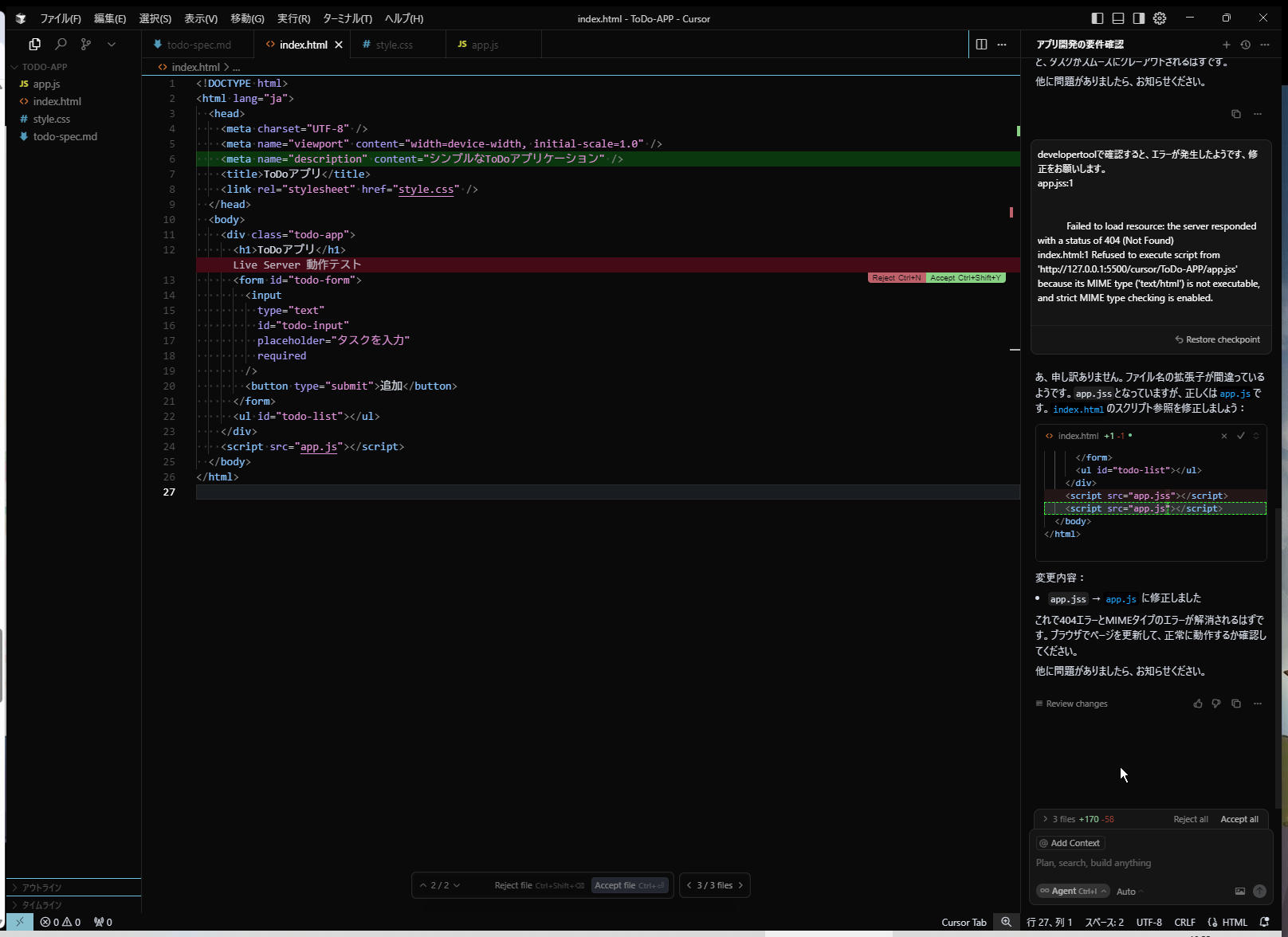
Task: Open the Source Control icon
Action: [86, 45]
